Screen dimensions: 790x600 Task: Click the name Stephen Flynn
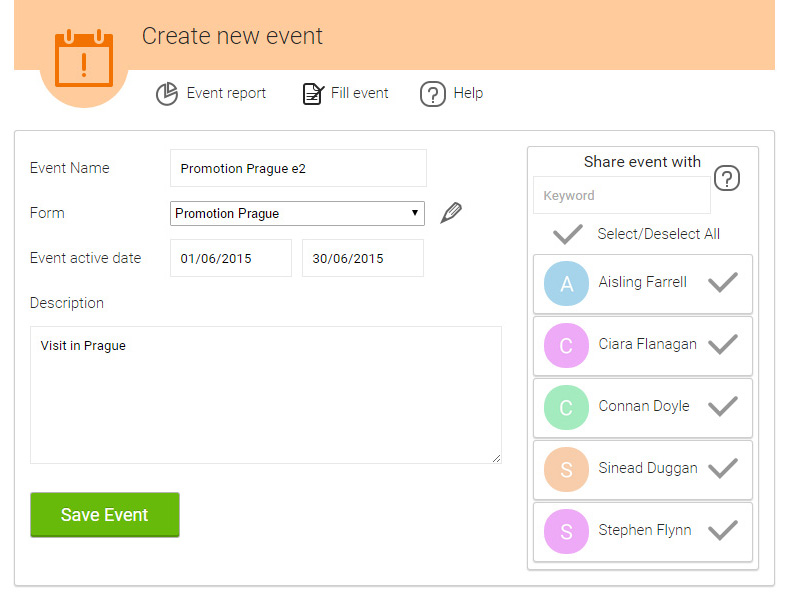tap(645, 530)
